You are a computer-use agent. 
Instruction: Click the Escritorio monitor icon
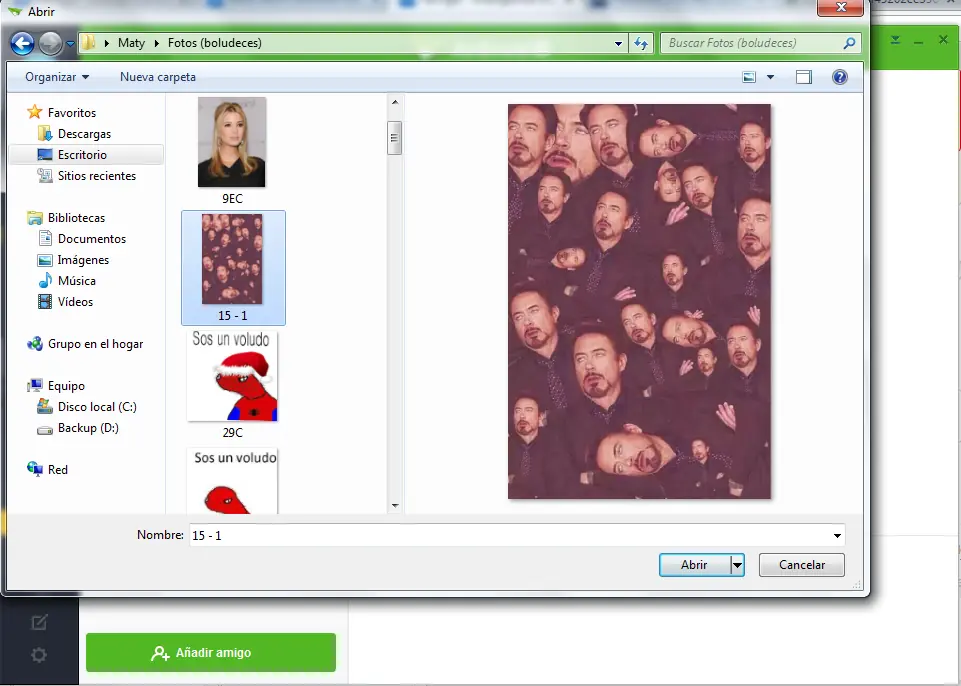[45, 154]
